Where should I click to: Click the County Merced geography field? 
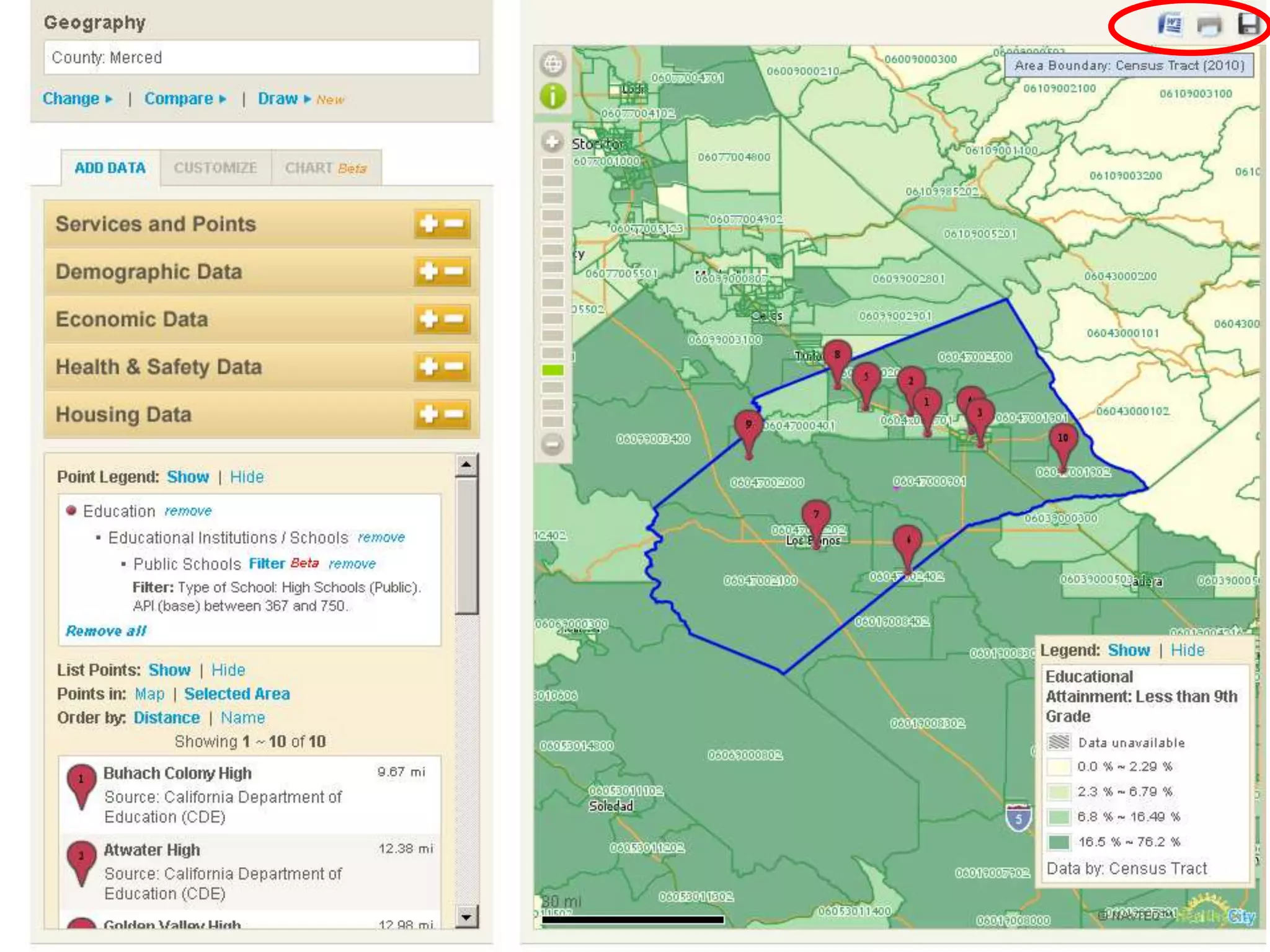pos(261,58)
